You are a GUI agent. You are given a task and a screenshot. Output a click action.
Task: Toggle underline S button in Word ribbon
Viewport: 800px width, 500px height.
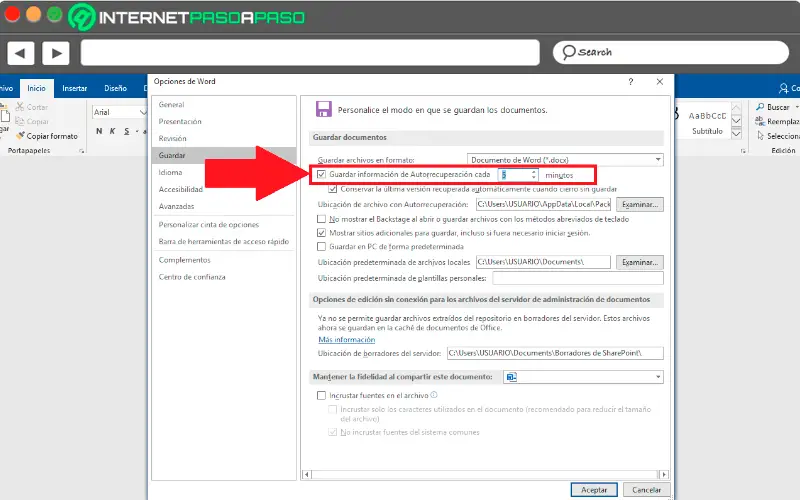tap(127, 131)
